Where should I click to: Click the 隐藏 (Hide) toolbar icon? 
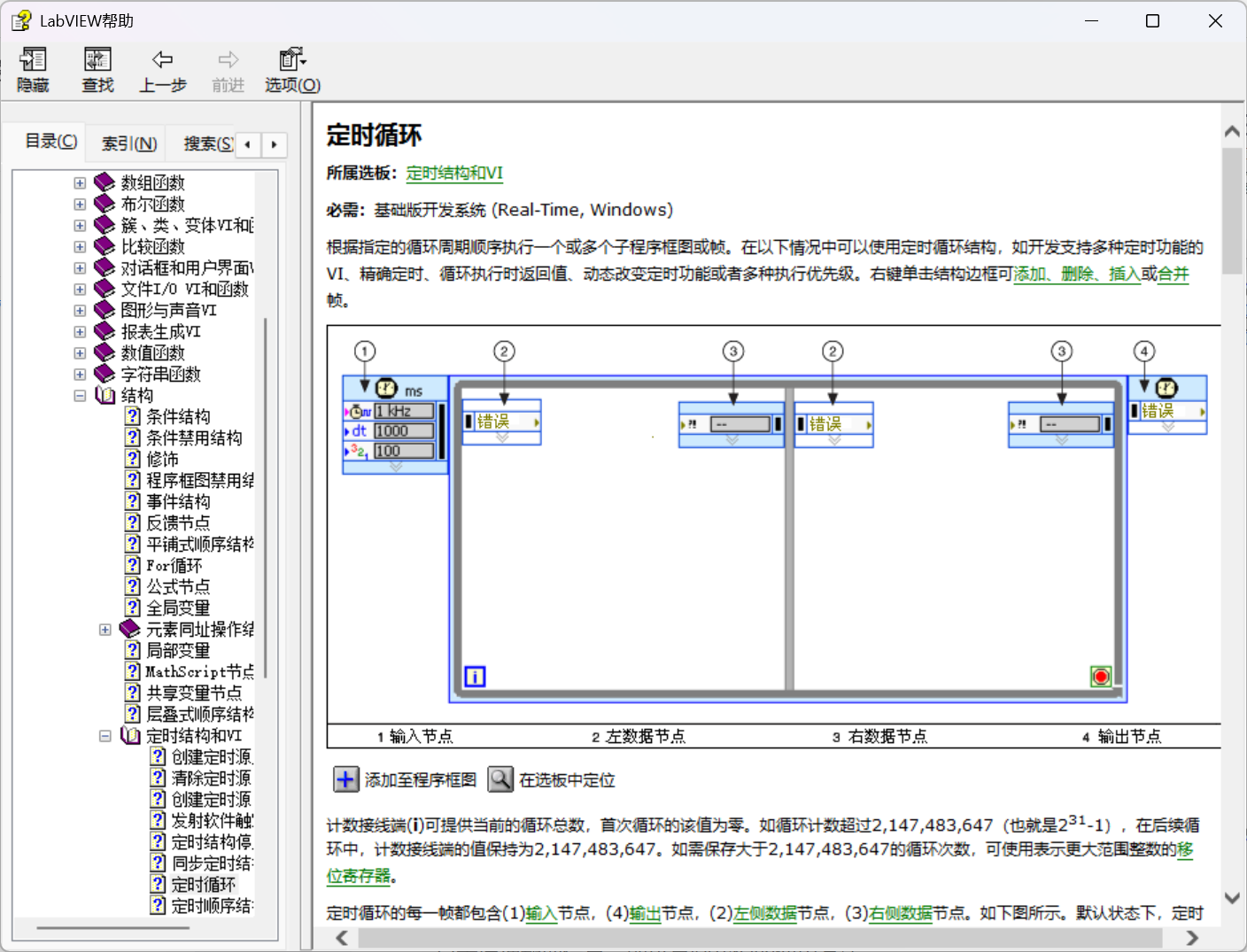(33, 59)
